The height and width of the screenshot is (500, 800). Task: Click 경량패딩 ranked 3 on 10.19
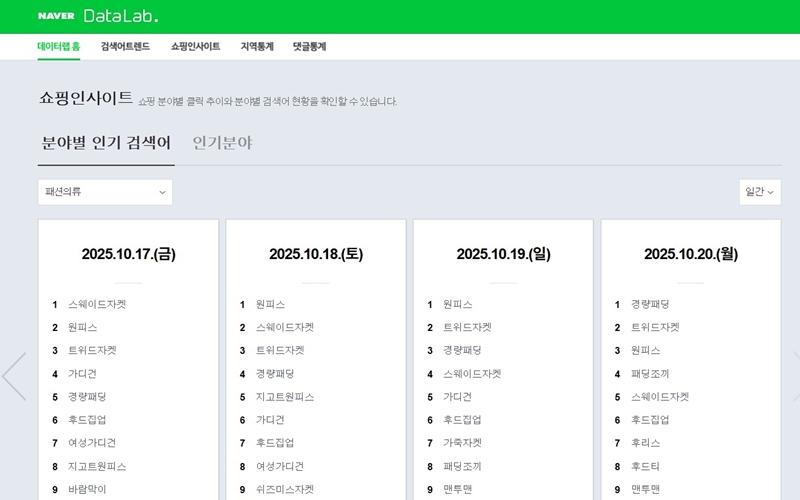[462, 351]
